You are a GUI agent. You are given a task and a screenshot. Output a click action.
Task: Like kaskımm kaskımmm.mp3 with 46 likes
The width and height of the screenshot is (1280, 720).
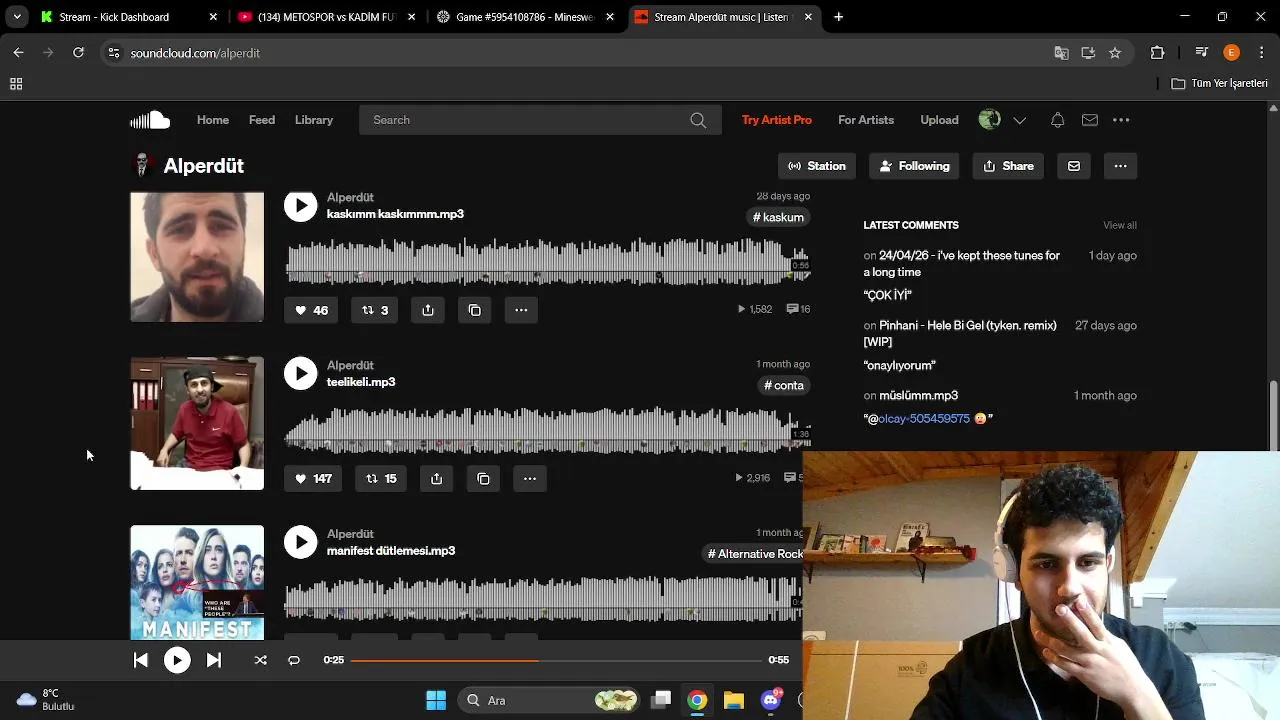pos(312,310)
